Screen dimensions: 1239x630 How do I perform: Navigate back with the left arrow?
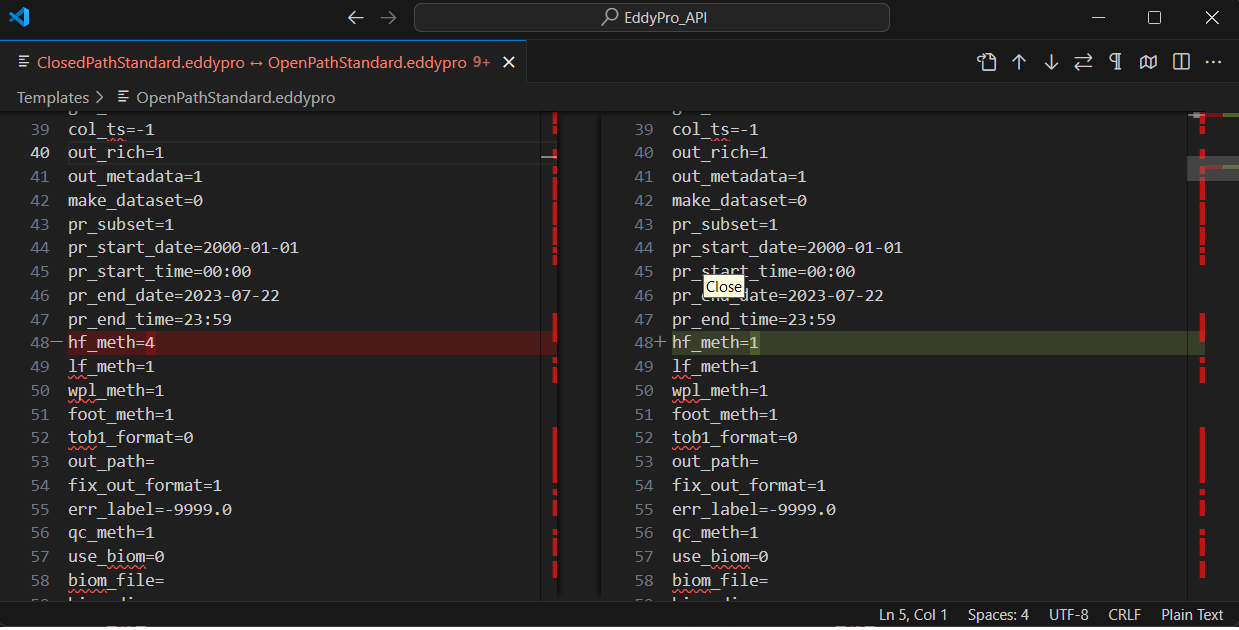(355, 17)
